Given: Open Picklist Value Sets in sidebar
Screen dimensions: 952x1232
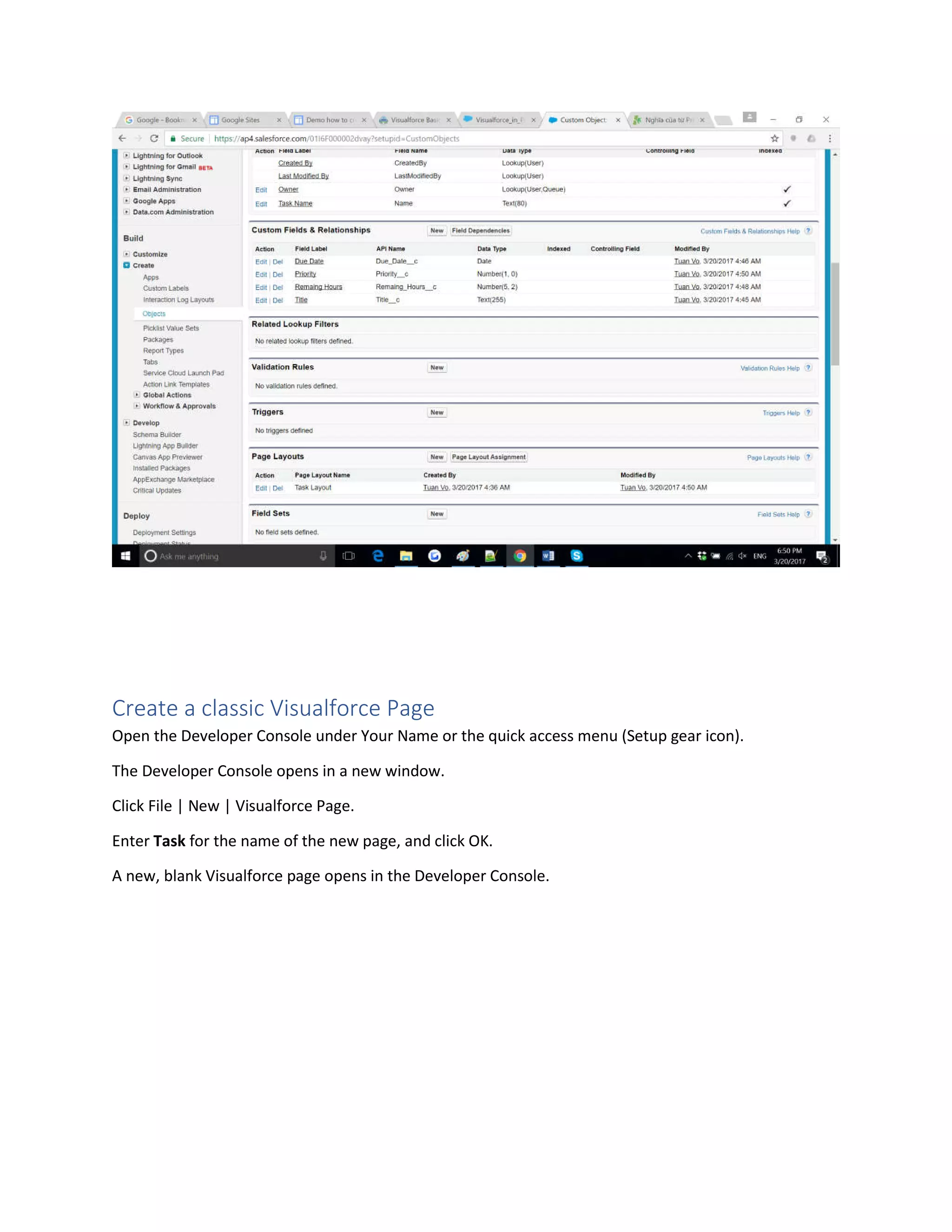Looking at the screenshot, I should (x=171, y=328).
